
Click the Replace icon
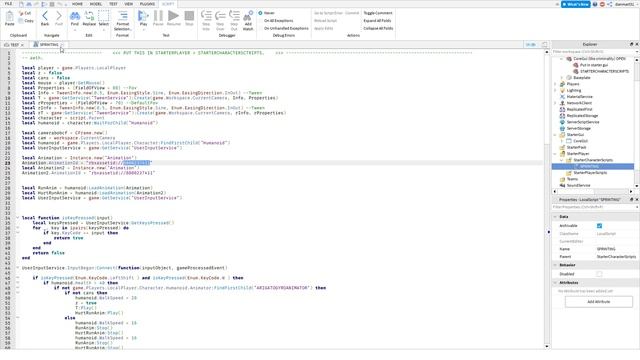[x=89, y=16]
